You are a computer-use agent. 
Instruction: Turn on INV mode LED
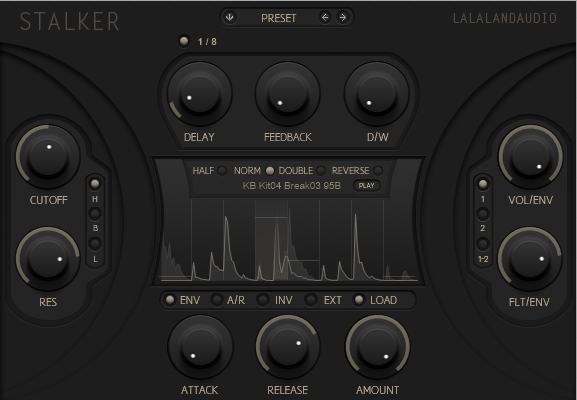(263, 300)
